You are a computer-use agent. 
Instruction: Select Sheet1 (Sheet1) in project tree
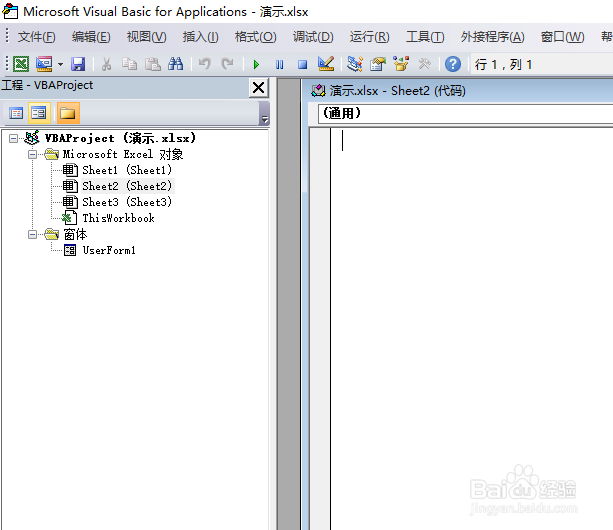click(x=127, y=170)
